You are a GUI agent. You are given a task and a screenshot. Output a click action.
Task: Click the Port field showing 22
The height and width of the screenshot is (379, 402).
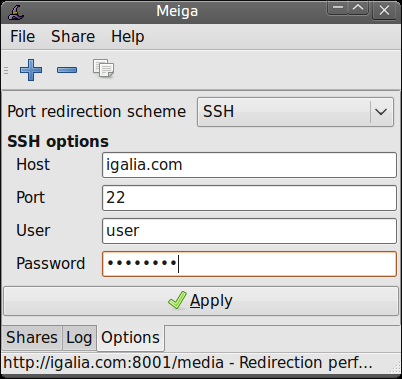pos(249,198)
